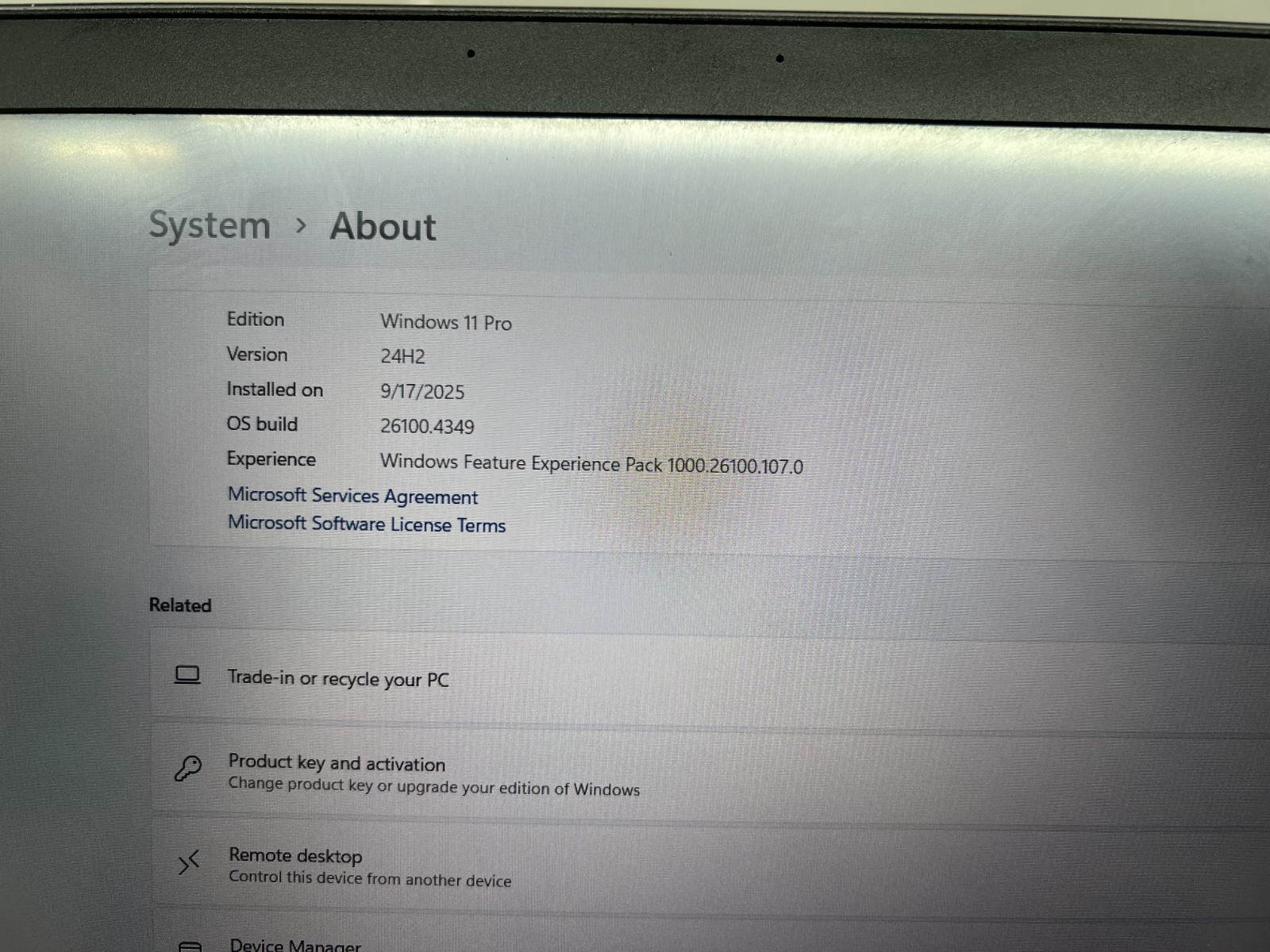Screen dimensions: 1270x952
Task: Select the Windows Feature Experience Pack value
Action: click(x=591, y=463)
